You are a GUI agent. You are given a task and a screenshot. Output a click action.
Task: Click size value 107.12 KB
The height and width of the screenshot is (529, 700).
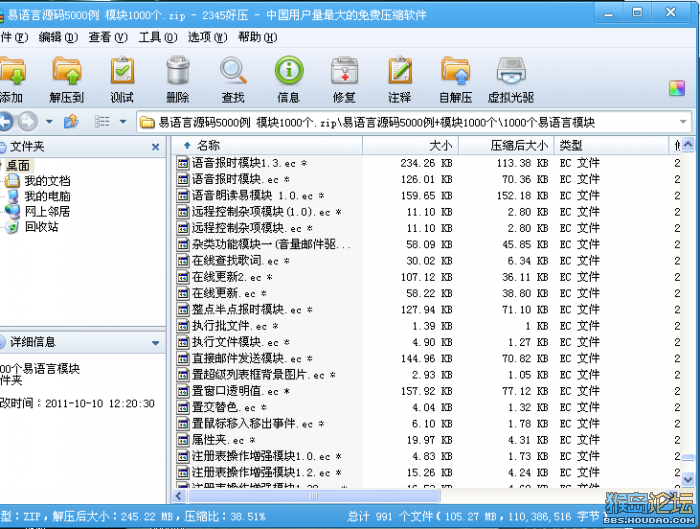(x=426, y=277)
